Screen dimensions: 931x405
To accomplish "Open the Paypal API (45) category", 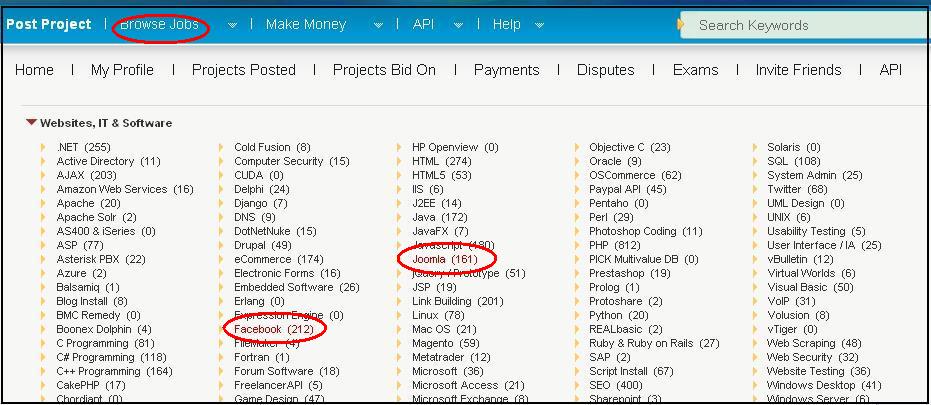I will tap(628, 189).
